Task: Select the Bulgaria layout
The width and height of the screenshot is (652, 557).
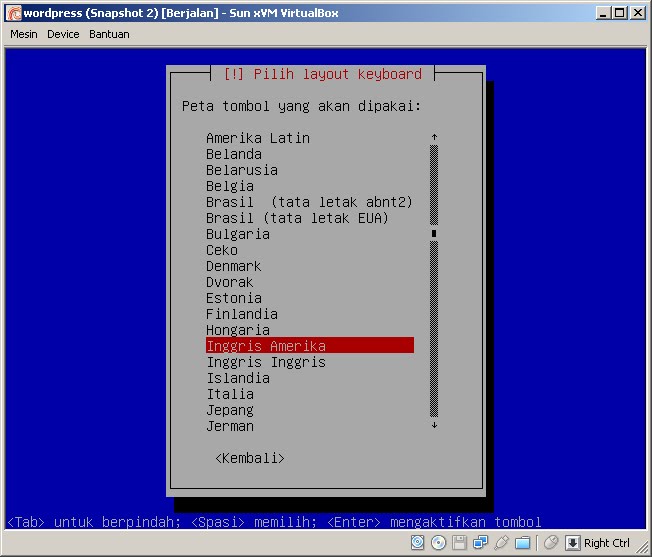Action: pyautogui.click(x=238, y=234)
